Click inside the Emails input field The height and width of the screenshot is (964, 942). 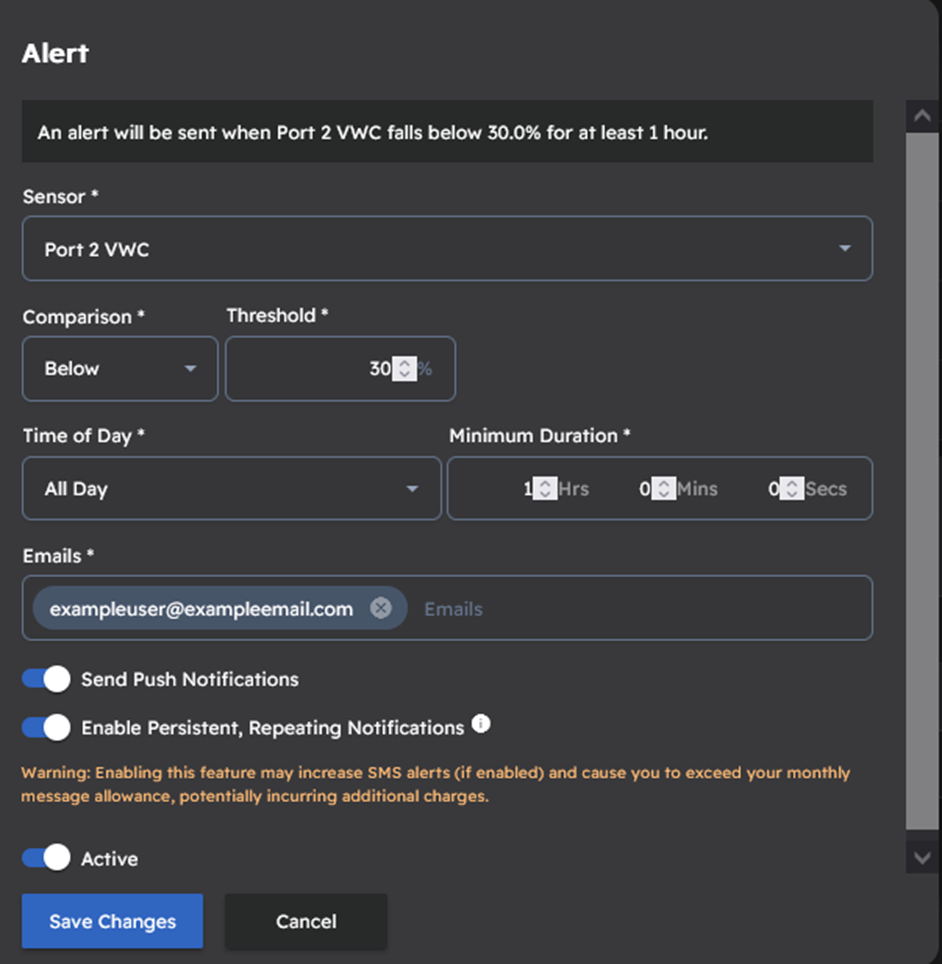[x=640, y=608]
